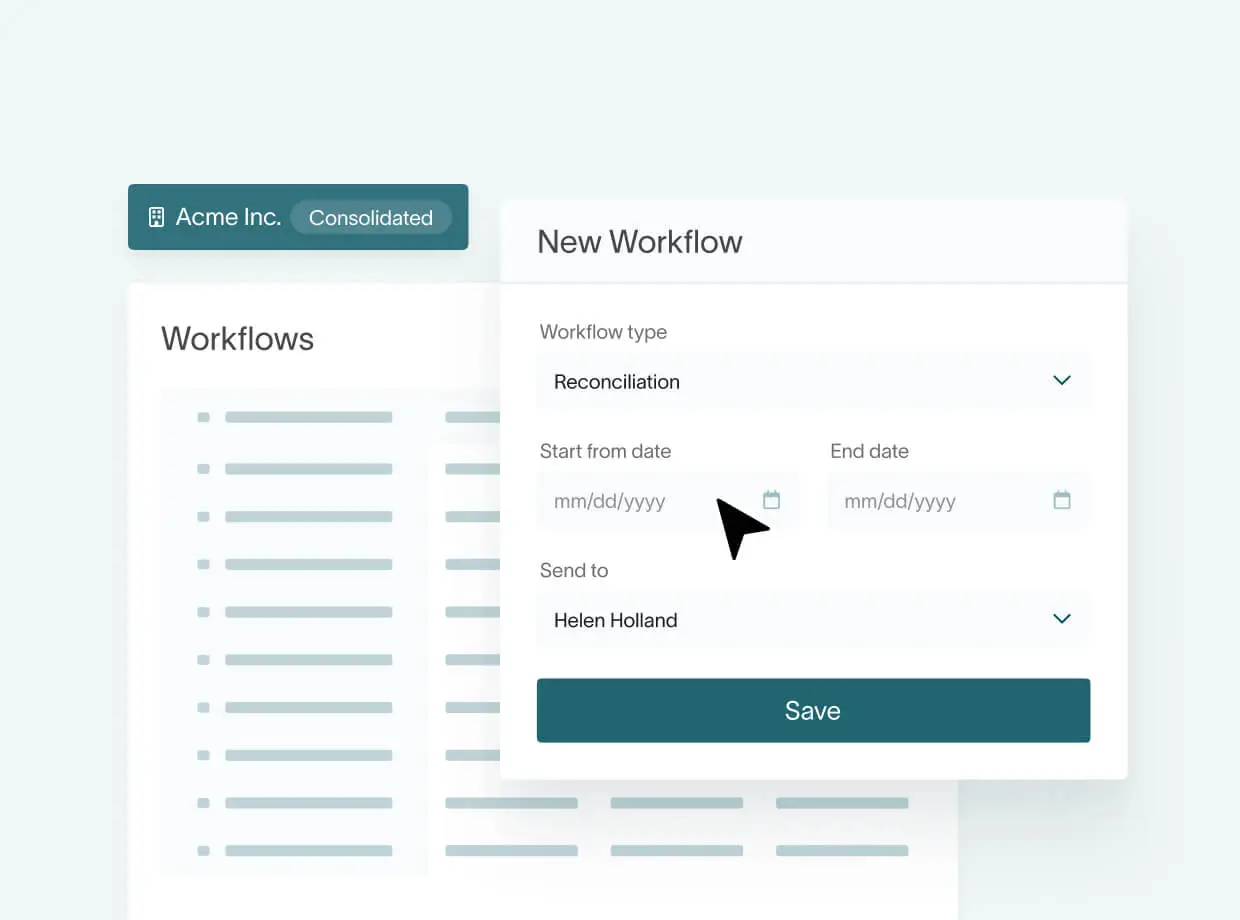Toggle the Consolidated badge on Acme Inc.
The image size is (1240, 920).
[371, 217]
